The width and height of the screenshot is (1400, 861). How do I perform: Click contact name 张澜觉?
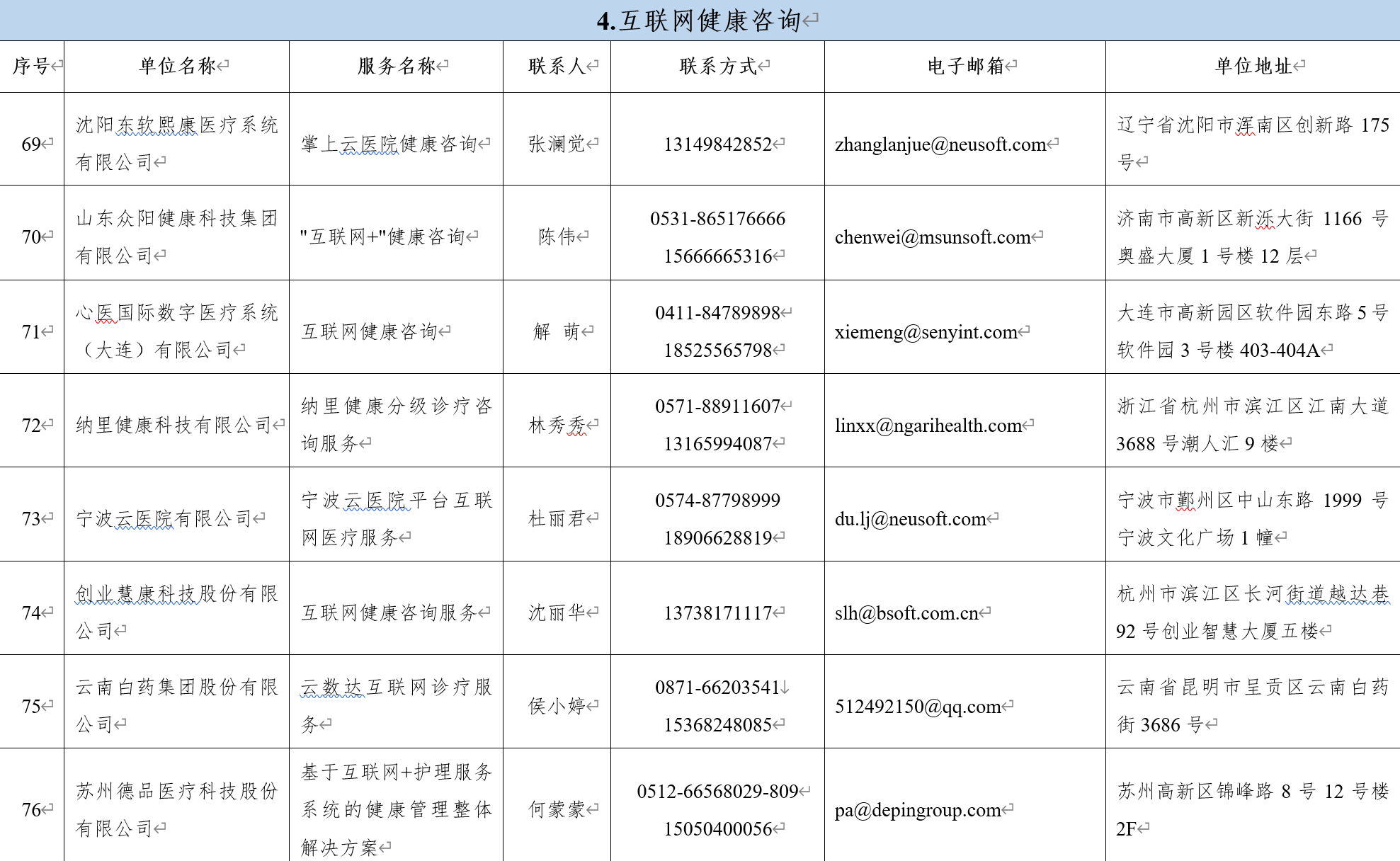coord(557,144)
